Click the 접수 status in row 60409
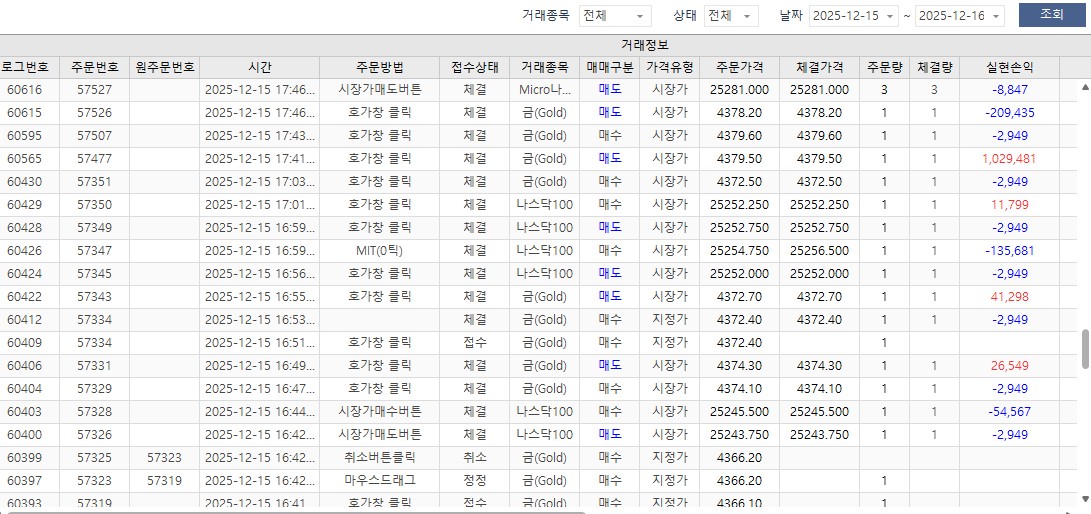 [475, 342]
